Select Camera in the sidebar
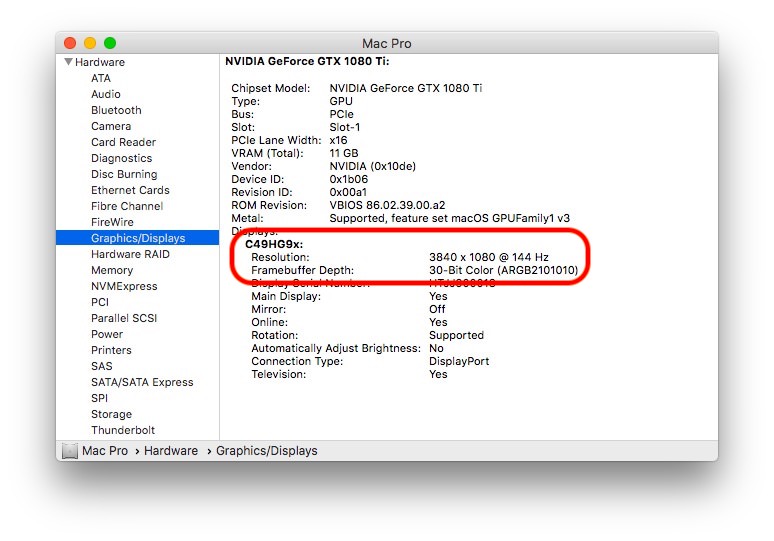774x541 pixels. pos(111,126)
